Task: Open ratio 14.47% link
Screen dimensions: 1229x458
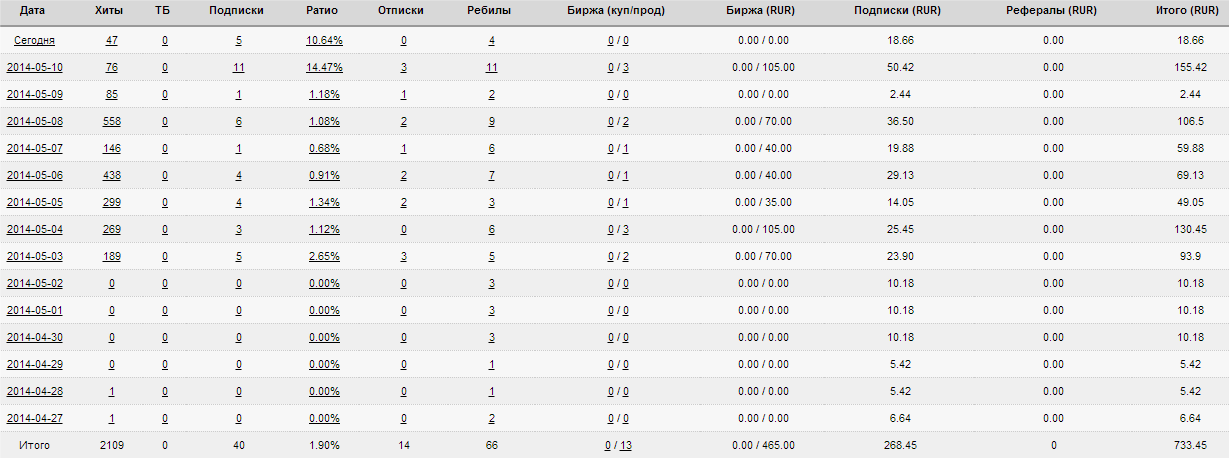Action: pyautogui.click(x=324, y=68)
